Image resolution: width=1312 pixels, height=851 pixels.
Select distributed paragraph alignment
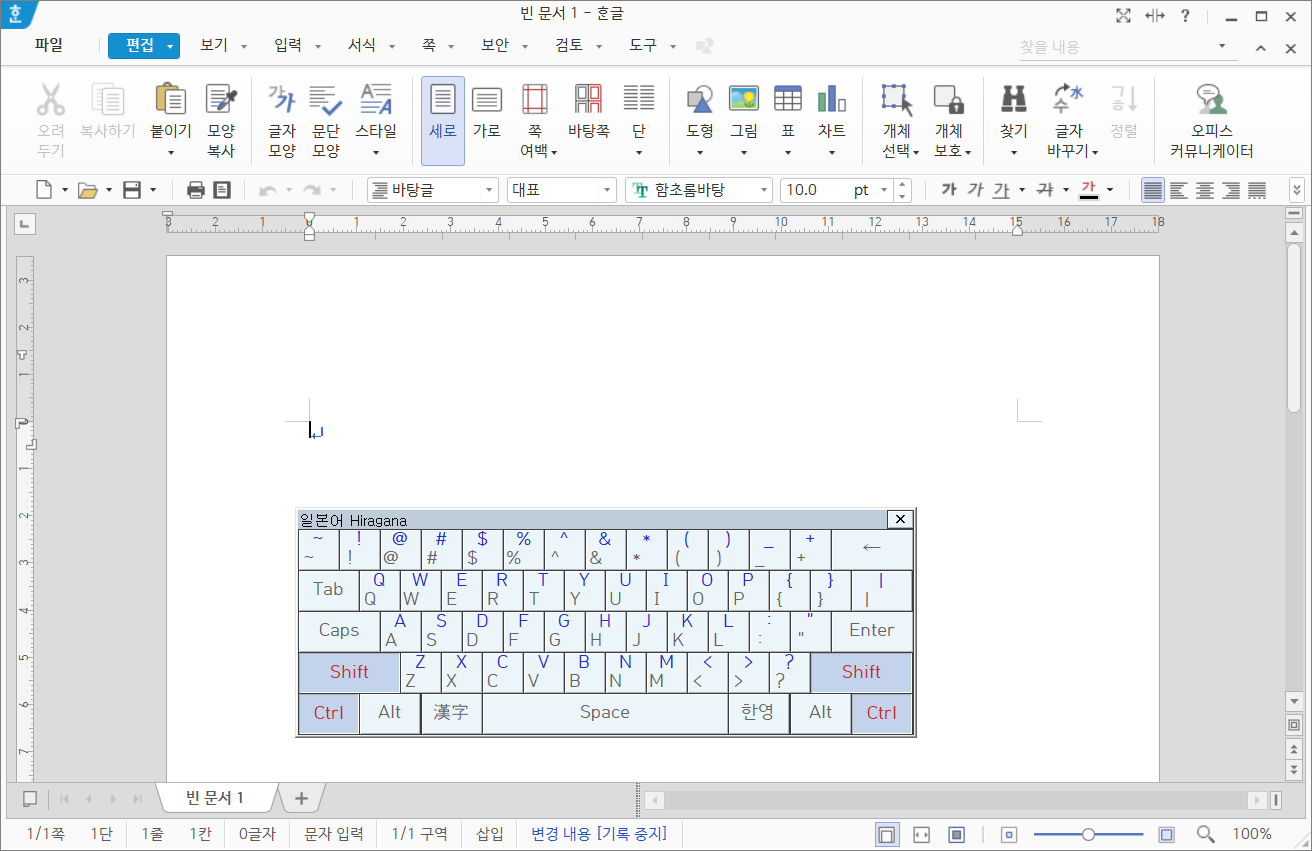(x=1257, y=190)
